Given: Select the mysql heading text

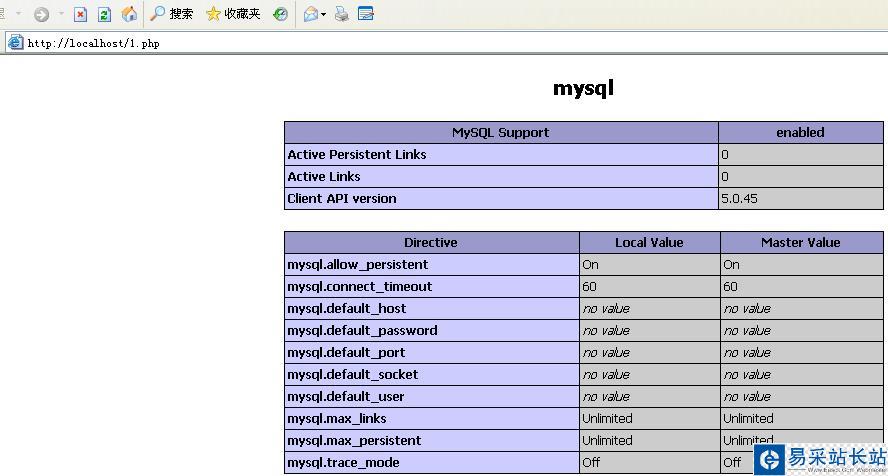Looking at the screenshot, I should tap(583, 88).
